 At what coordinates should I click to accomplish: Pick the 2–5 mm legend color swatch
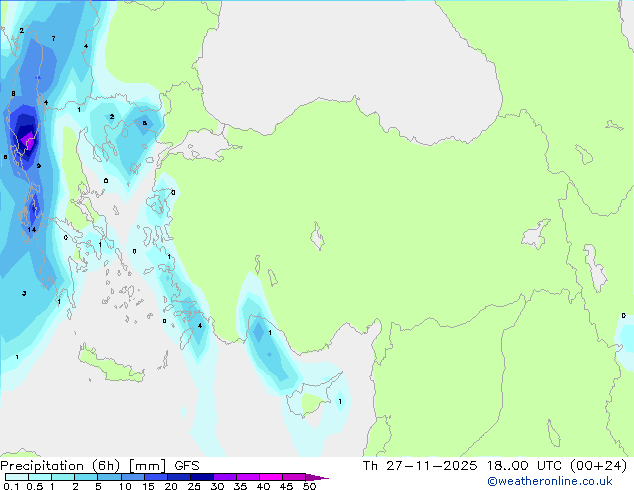pyautogui.click(x=86, y=477)
